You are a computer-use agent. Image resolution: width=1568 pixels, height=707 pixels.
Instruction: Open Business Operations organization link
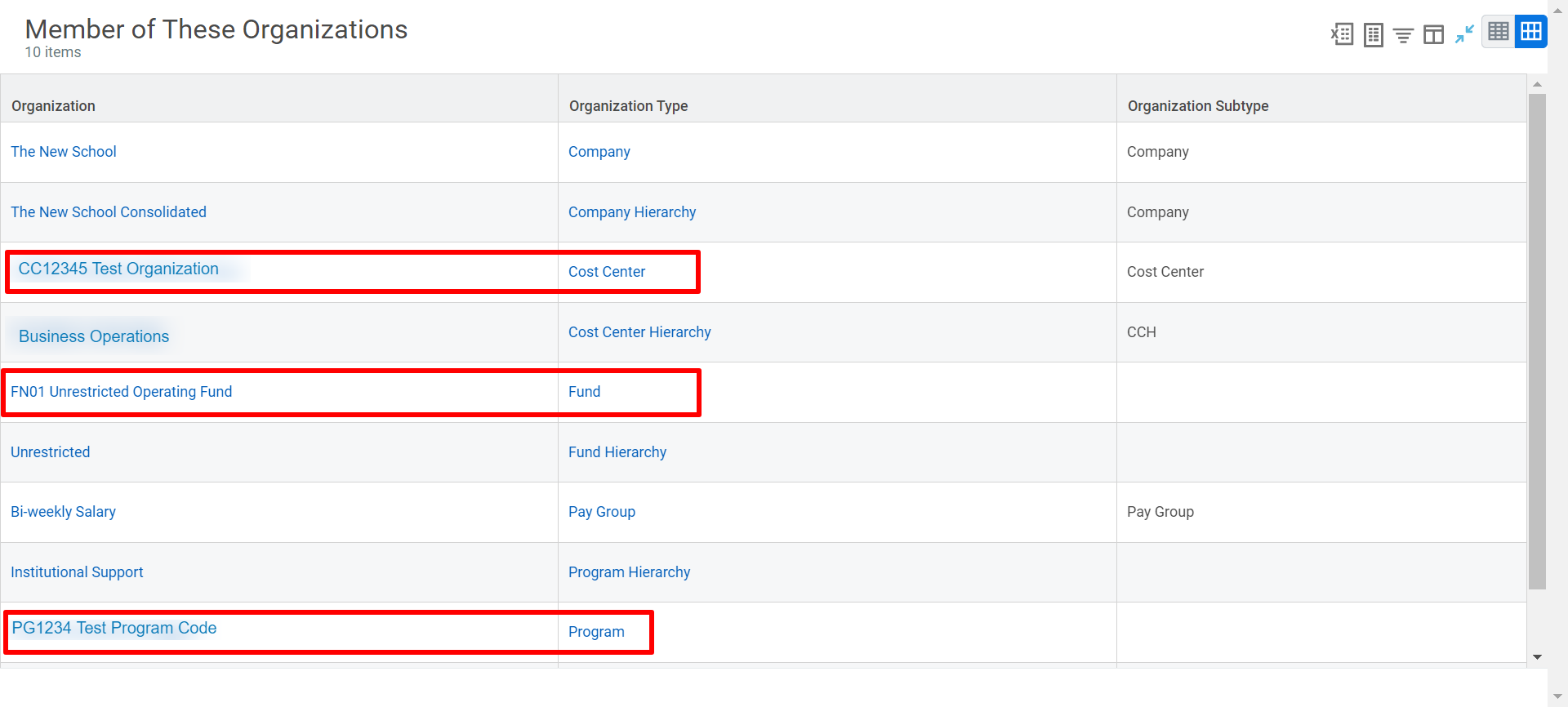pos(94,336)
